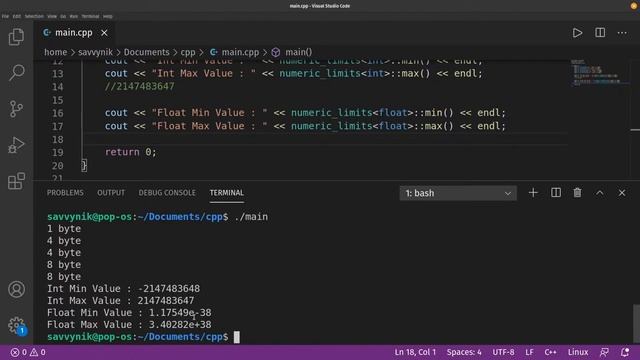Maximize the panel with the up chevron
Viewport: 640px width, 360px height.
[600, 193]
